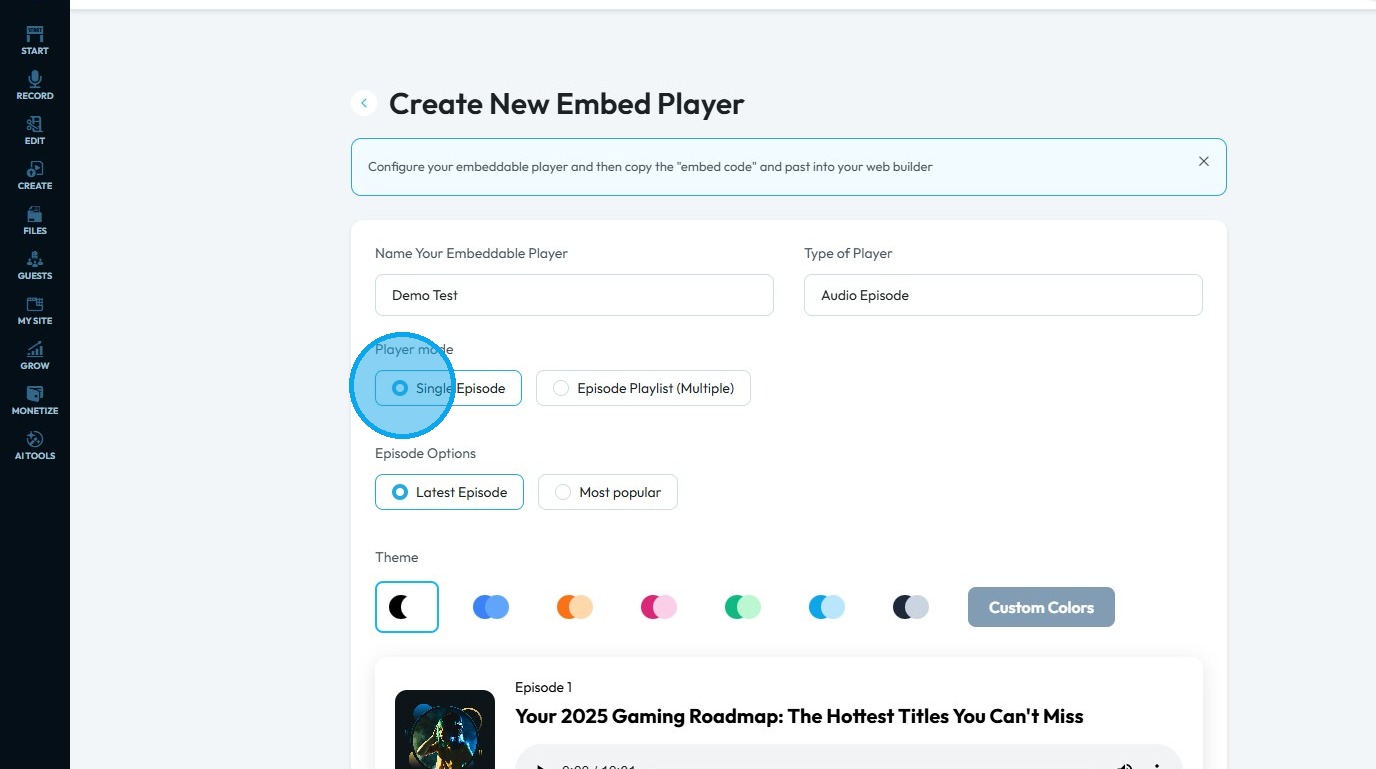
Task: Open the Type of Player dropdown
Action: [1003, 295]
